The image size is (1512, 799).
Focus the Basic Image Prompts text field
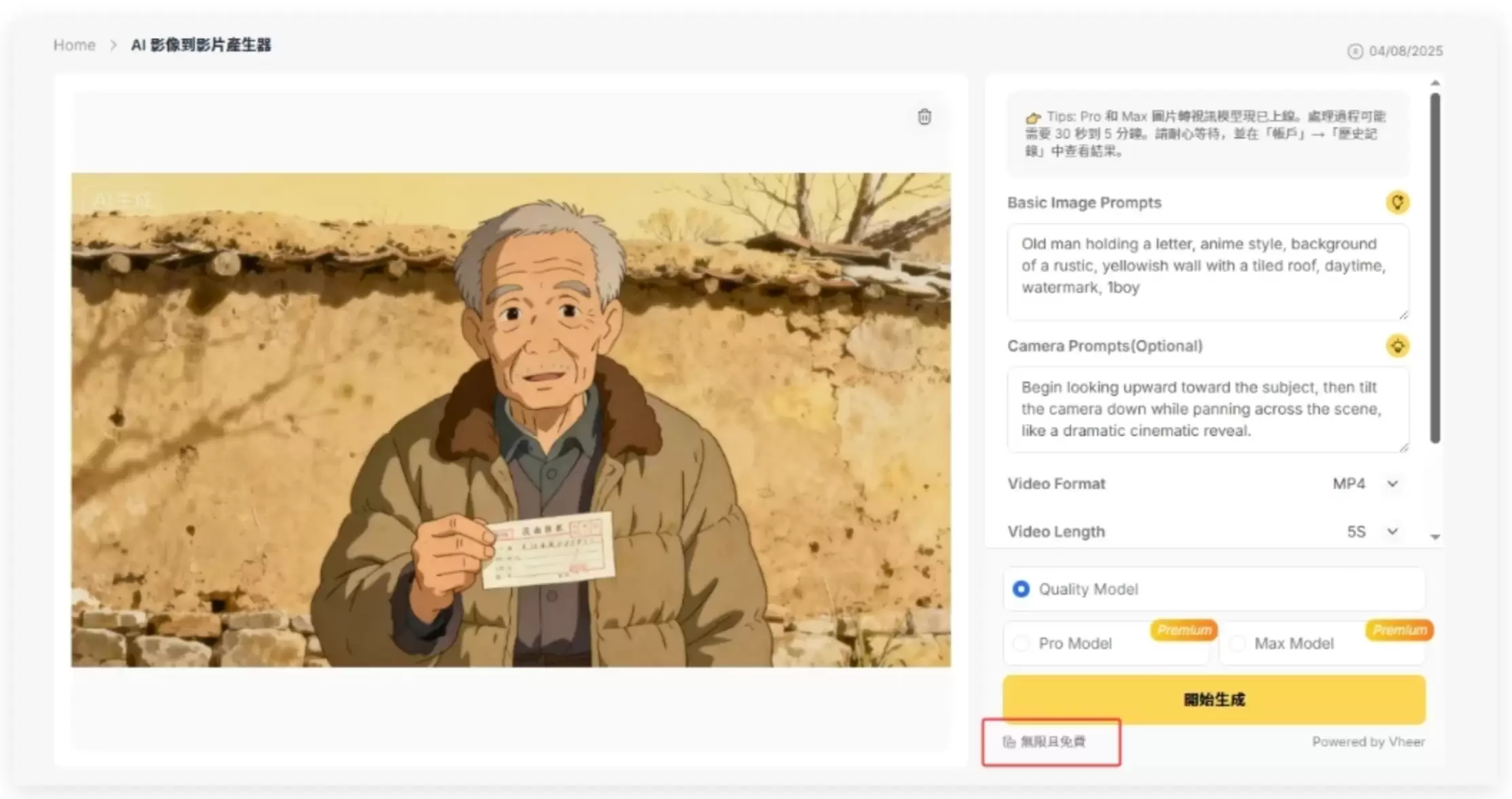click(x=1208, y=272)
